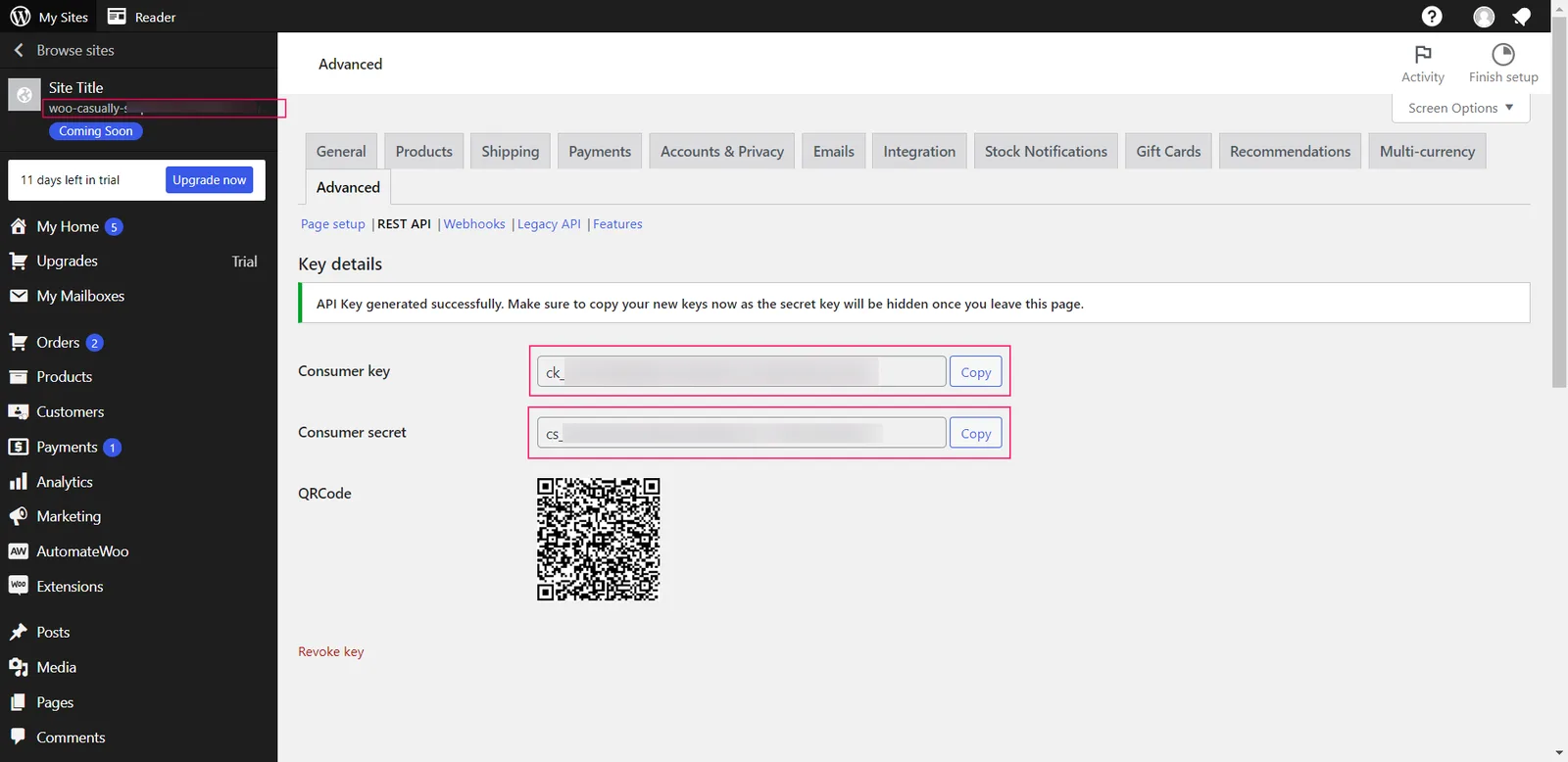
Task: Copy the Consumer key
Action: coord(975,372)
